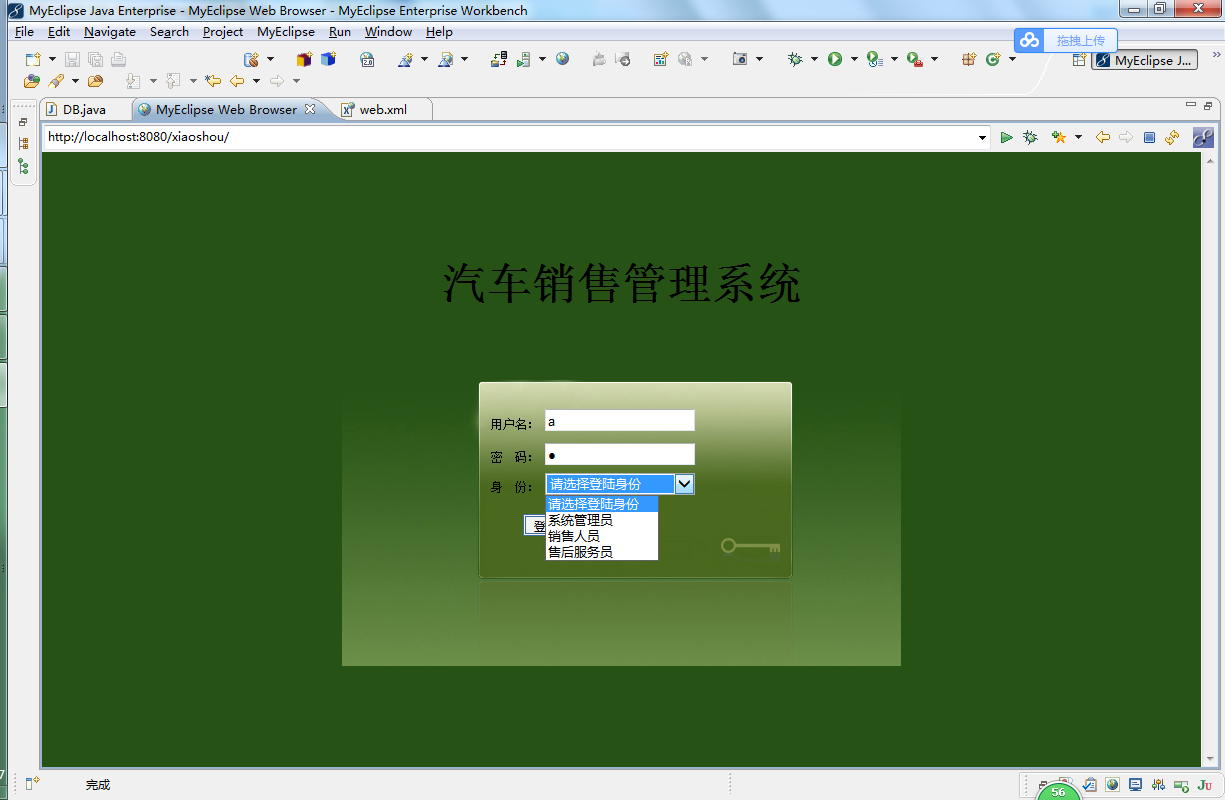The width and height of the screenshot is (1225, 800).
Task: Open dropdown next to Run icon
Action: (854, 60)
